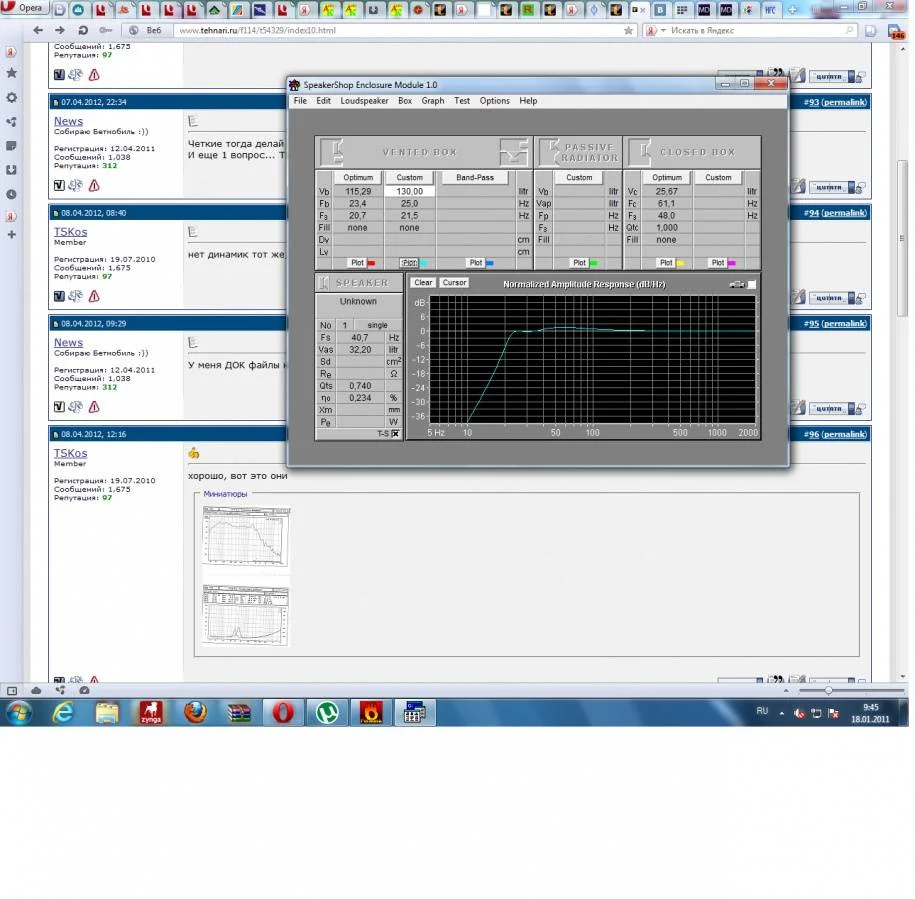Open Opera sidebar history clock panel
Screen dimensions: 915x899
coord(11,194)
